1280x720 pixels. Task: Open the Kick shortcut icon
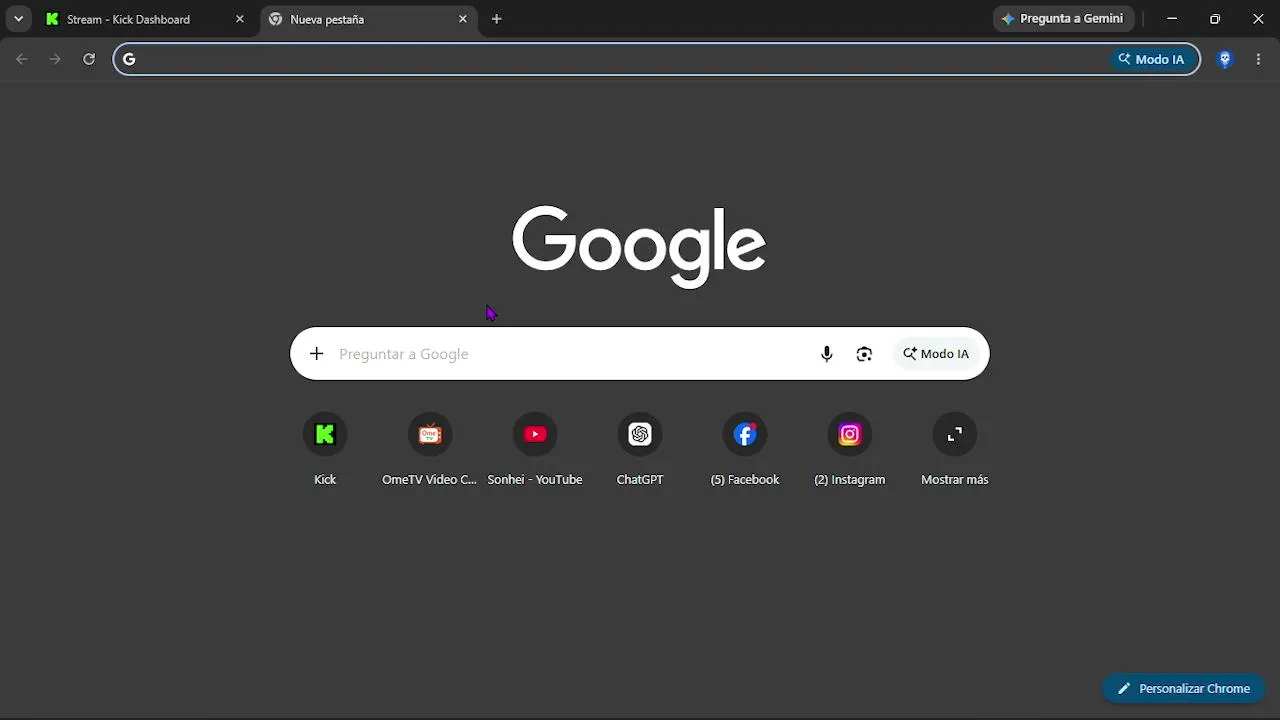pyautogui.click(x=325, y=434)
